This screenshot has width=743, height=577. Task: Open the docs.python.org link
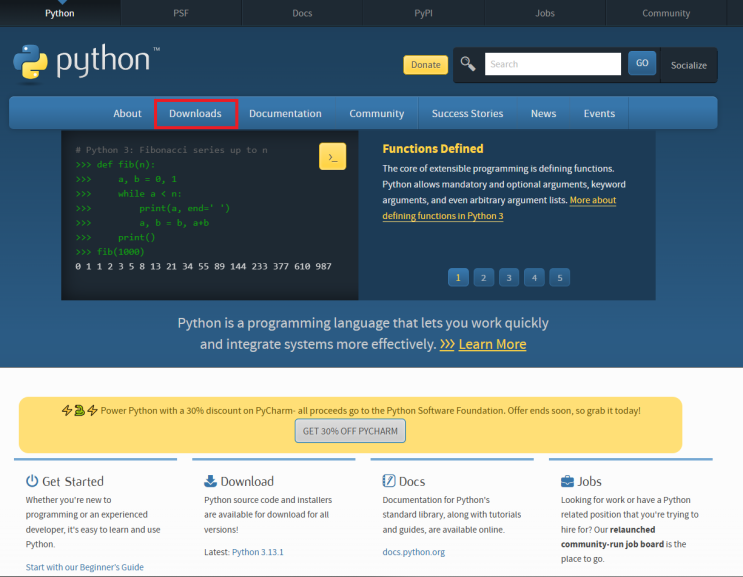click(414, 552)
